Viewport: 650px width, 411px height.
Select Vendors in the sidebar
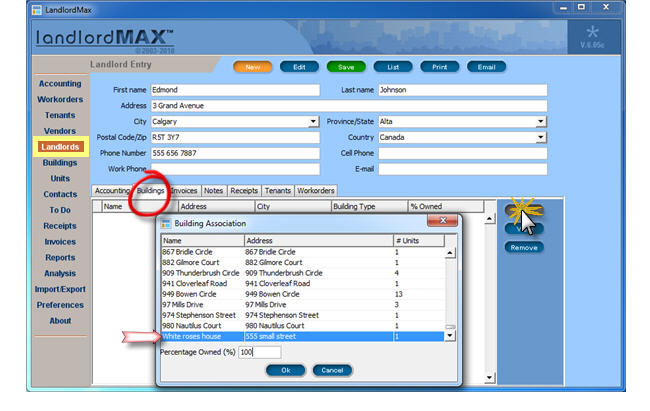(x=60, y=131)
